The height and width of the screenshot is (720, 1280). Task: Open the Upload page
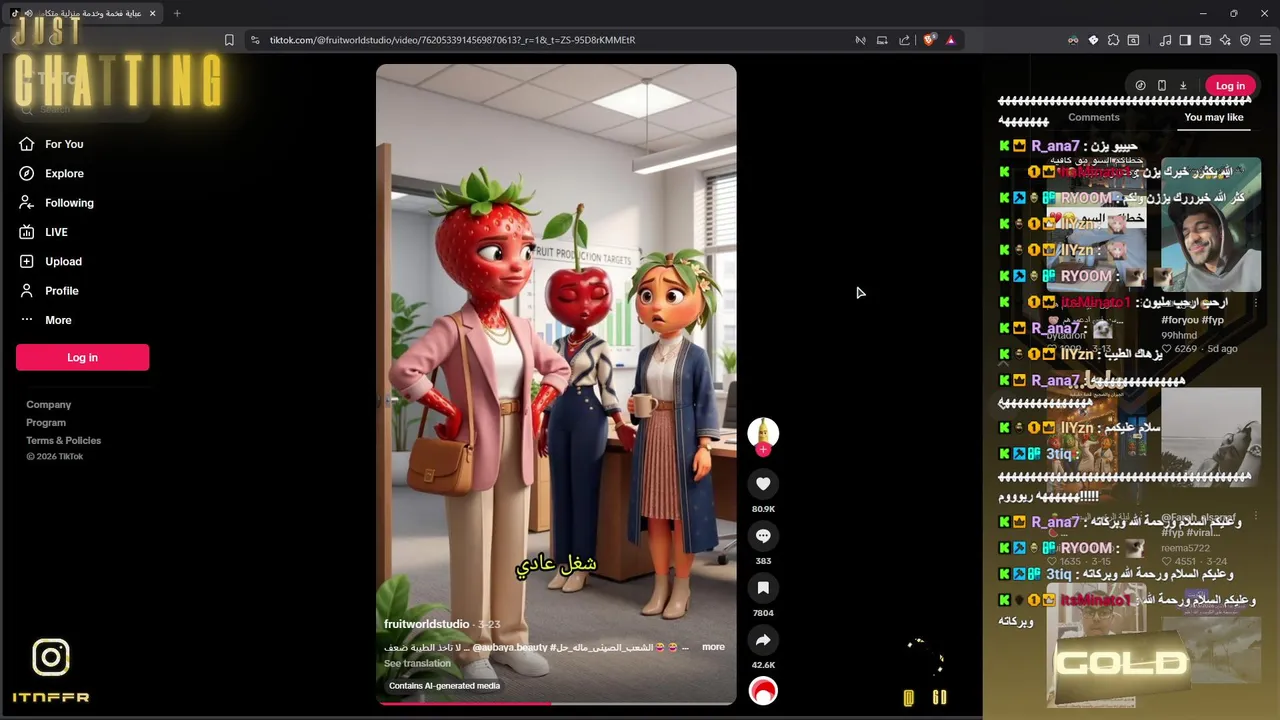(x=63, y=261)
